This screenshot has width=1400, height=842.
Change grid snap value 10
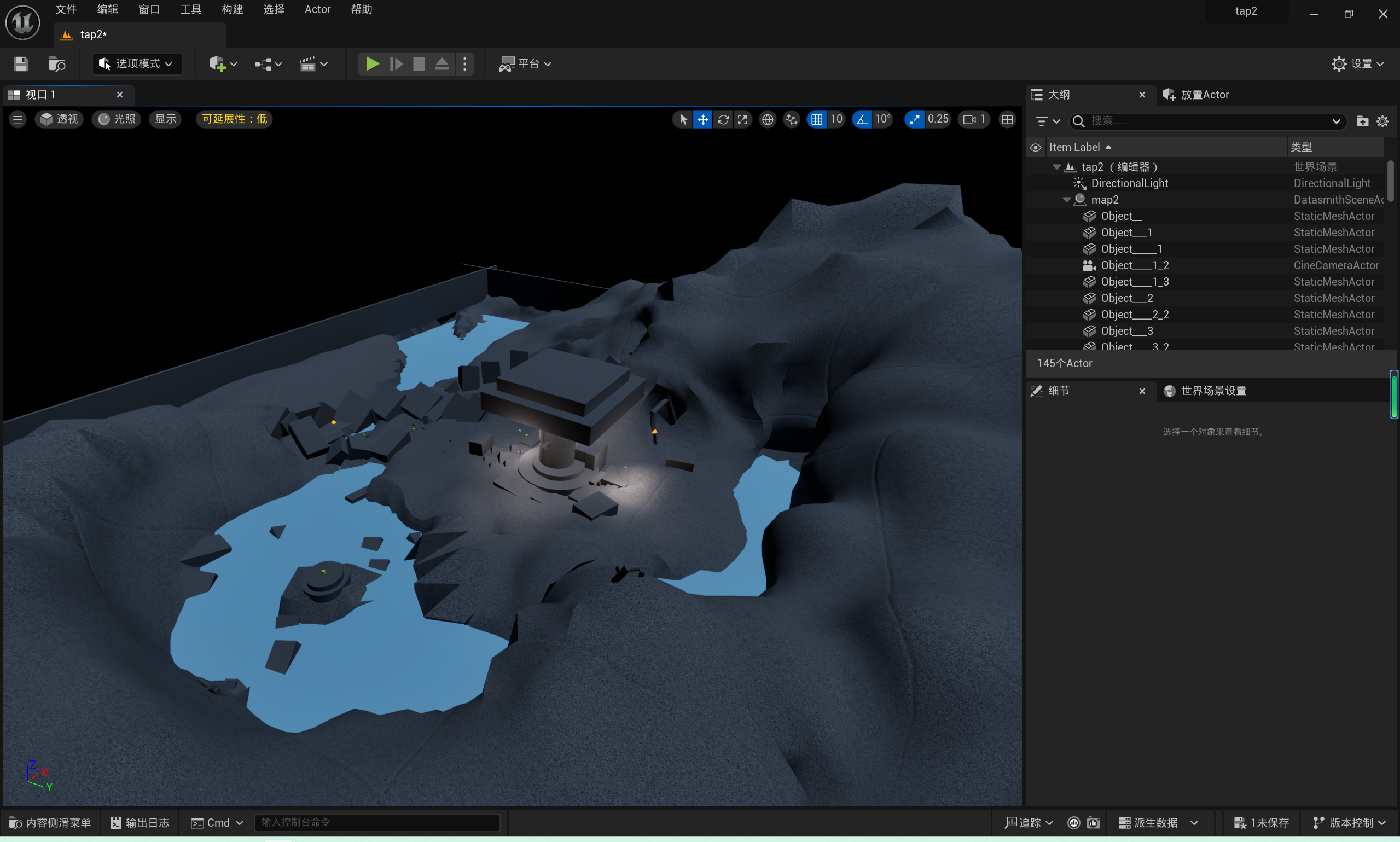pyautogui.click(x=836, y=119)
